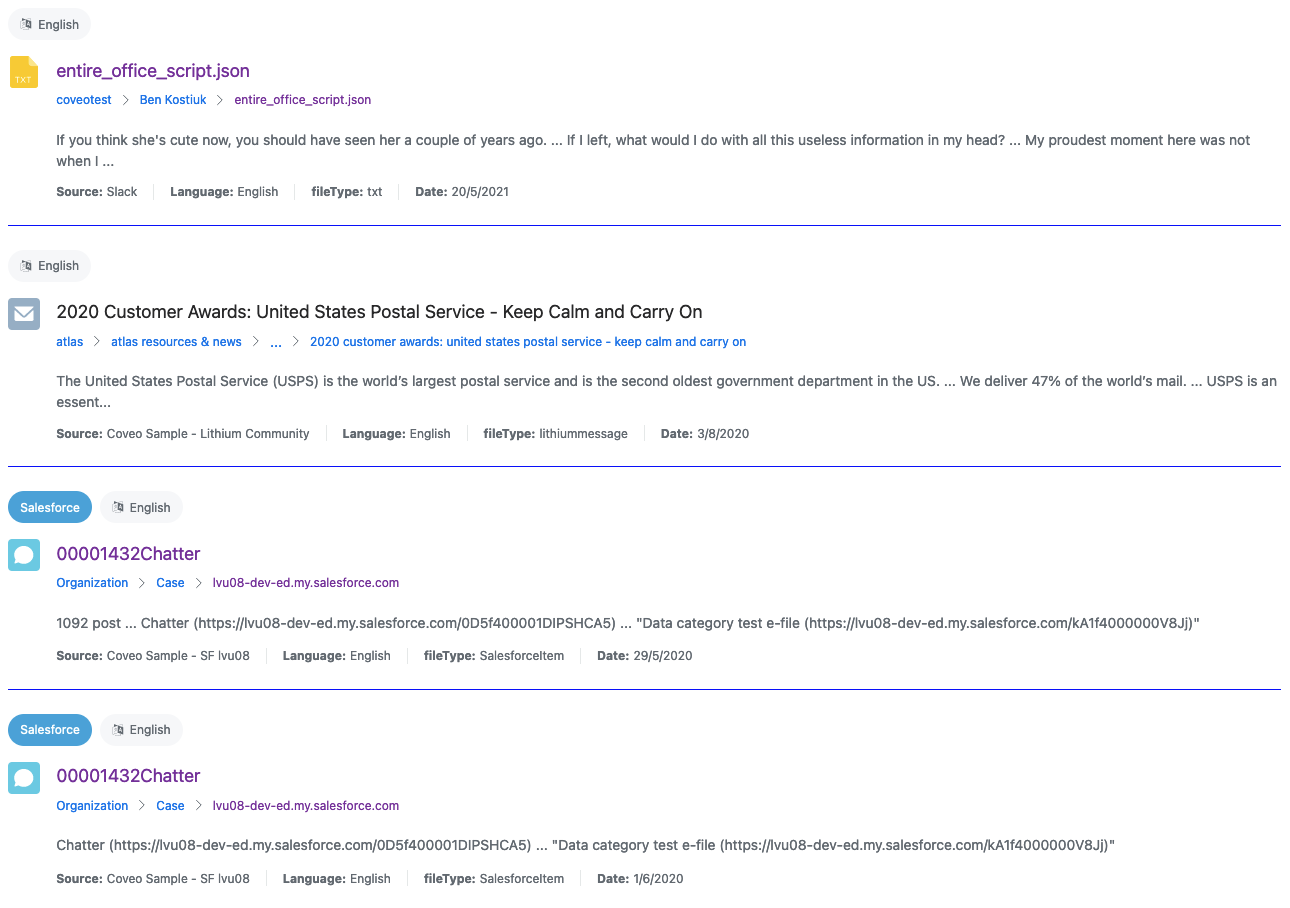Open entire_office_script.json result title
Image resolution: width=1290 pixels, height=908 pixels.
click(153, 71)
